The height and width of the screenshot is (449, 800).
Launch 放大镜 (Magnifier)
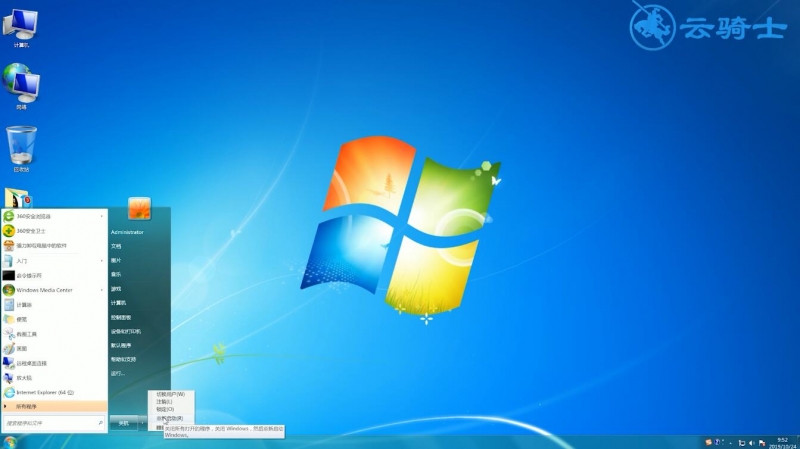tap(54, 378)
